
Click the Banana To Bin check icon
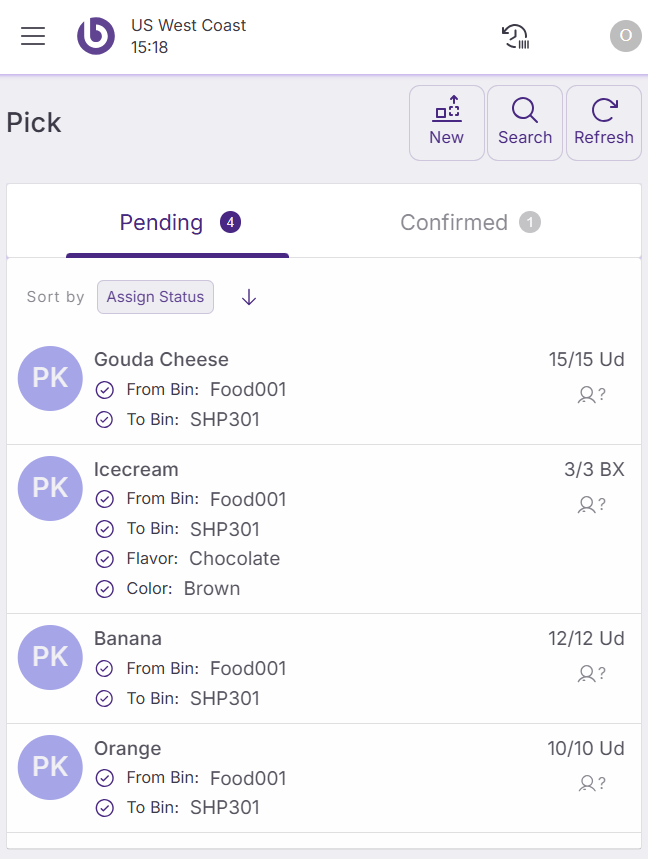[x=104, y=699]
